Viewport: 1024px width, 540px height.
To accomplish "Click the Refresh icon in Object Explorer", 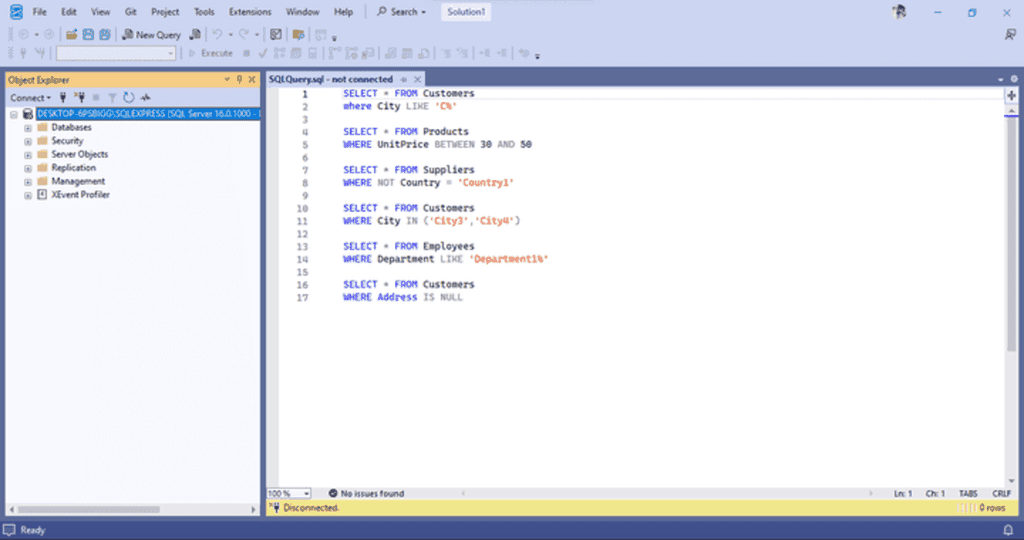I will (x=129, y=98).
